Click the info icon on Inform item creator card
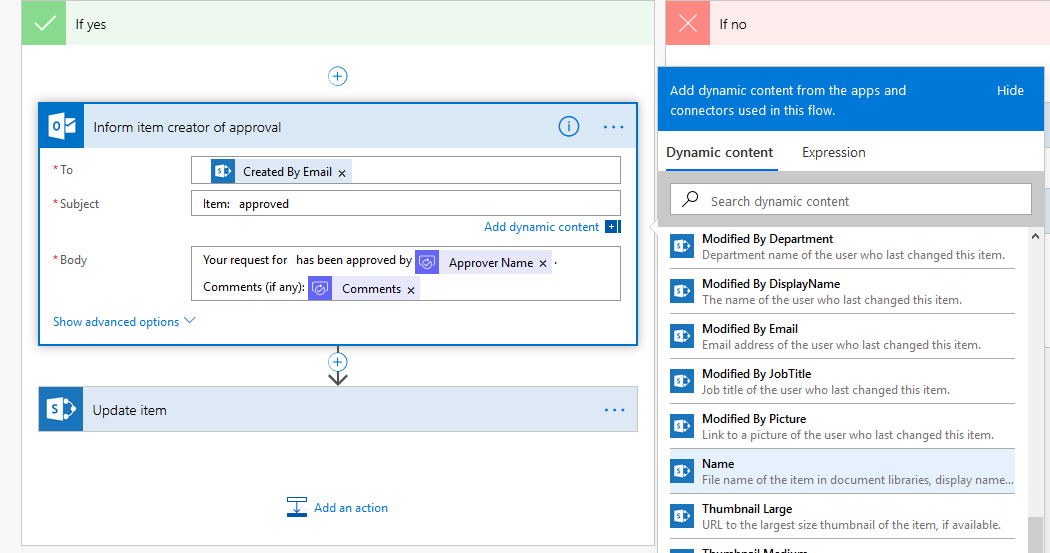Image resolution: width=1050 pixels, height=553 pixels. [x=568, y=127]
